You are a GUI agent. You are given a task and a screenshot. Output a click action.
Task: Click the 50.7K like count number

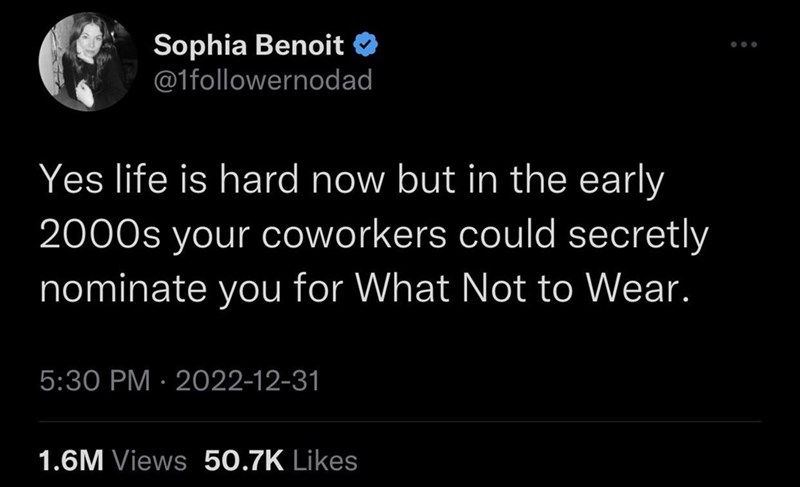pyautogui.click(x=244, y=460)
